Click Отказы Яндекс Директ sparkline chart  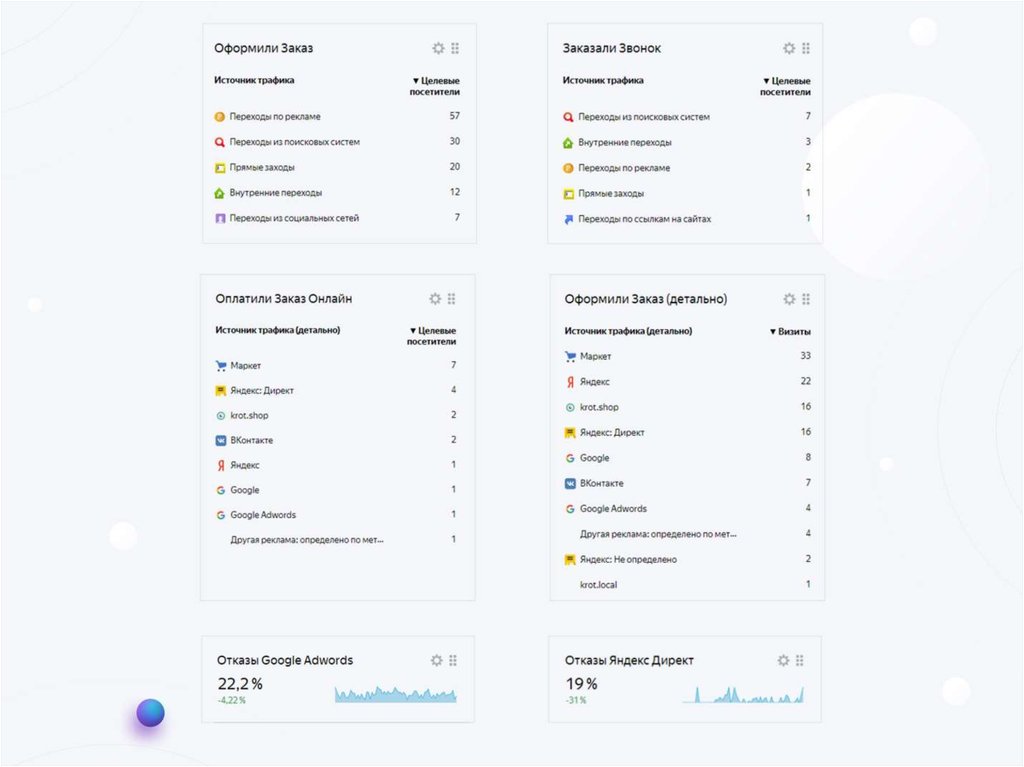(x=743, y=694)
